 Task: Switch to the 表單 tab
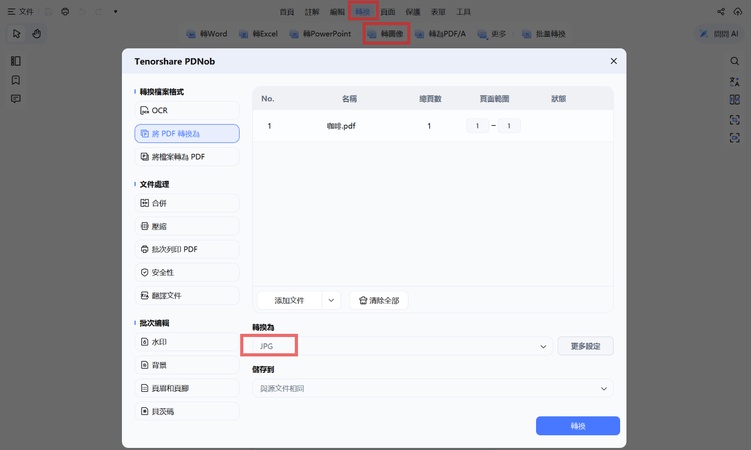[x=438, y=12]
